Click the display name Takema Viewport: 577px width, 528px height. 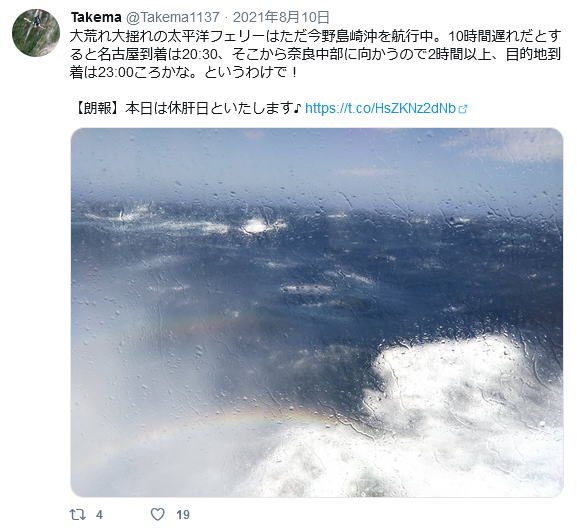click(x=96, y=17)
